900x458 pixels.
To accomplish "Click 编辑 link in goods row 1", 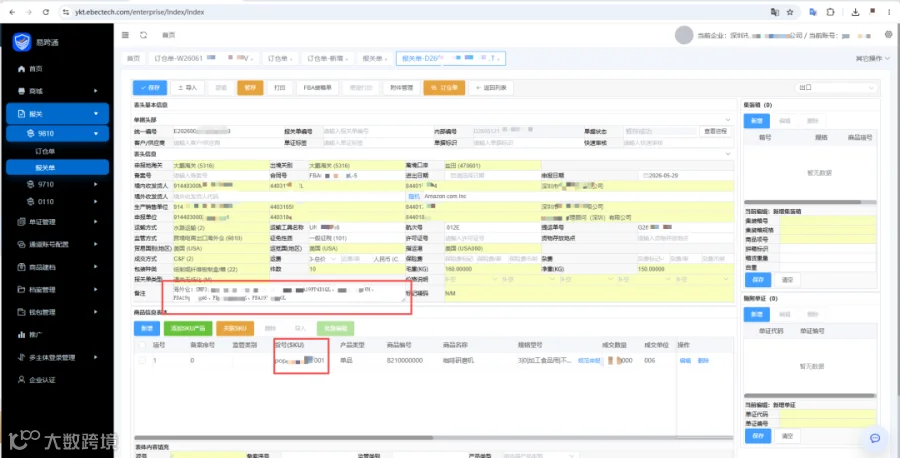I will click(x=685, y=360).
